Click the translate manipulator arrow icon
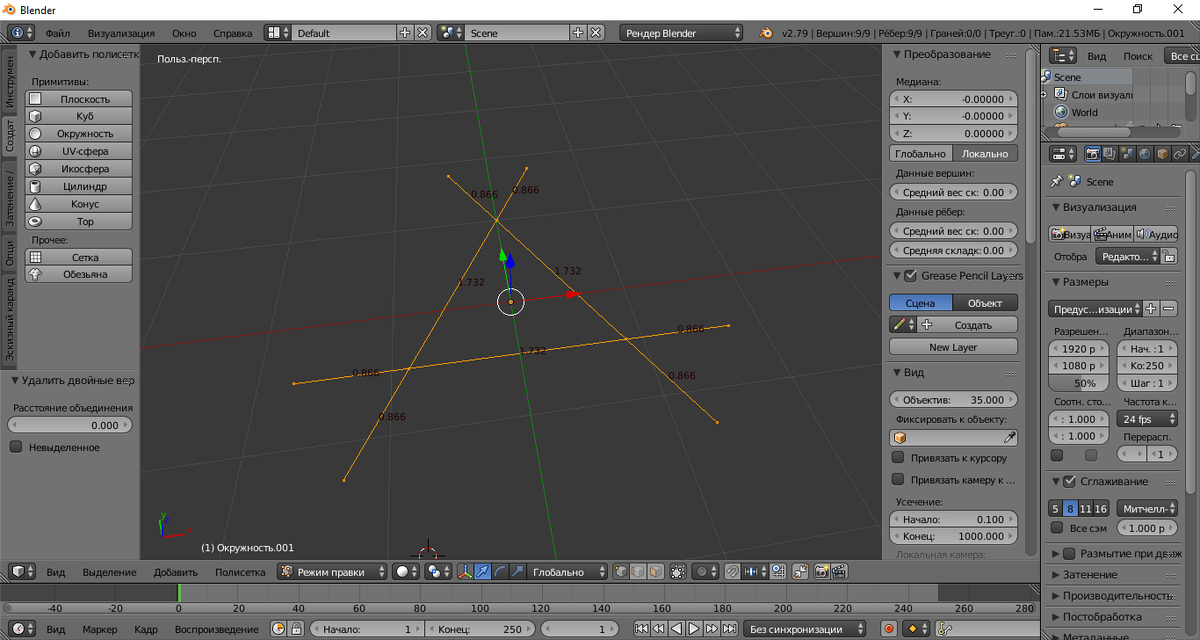 pos(482,572)
